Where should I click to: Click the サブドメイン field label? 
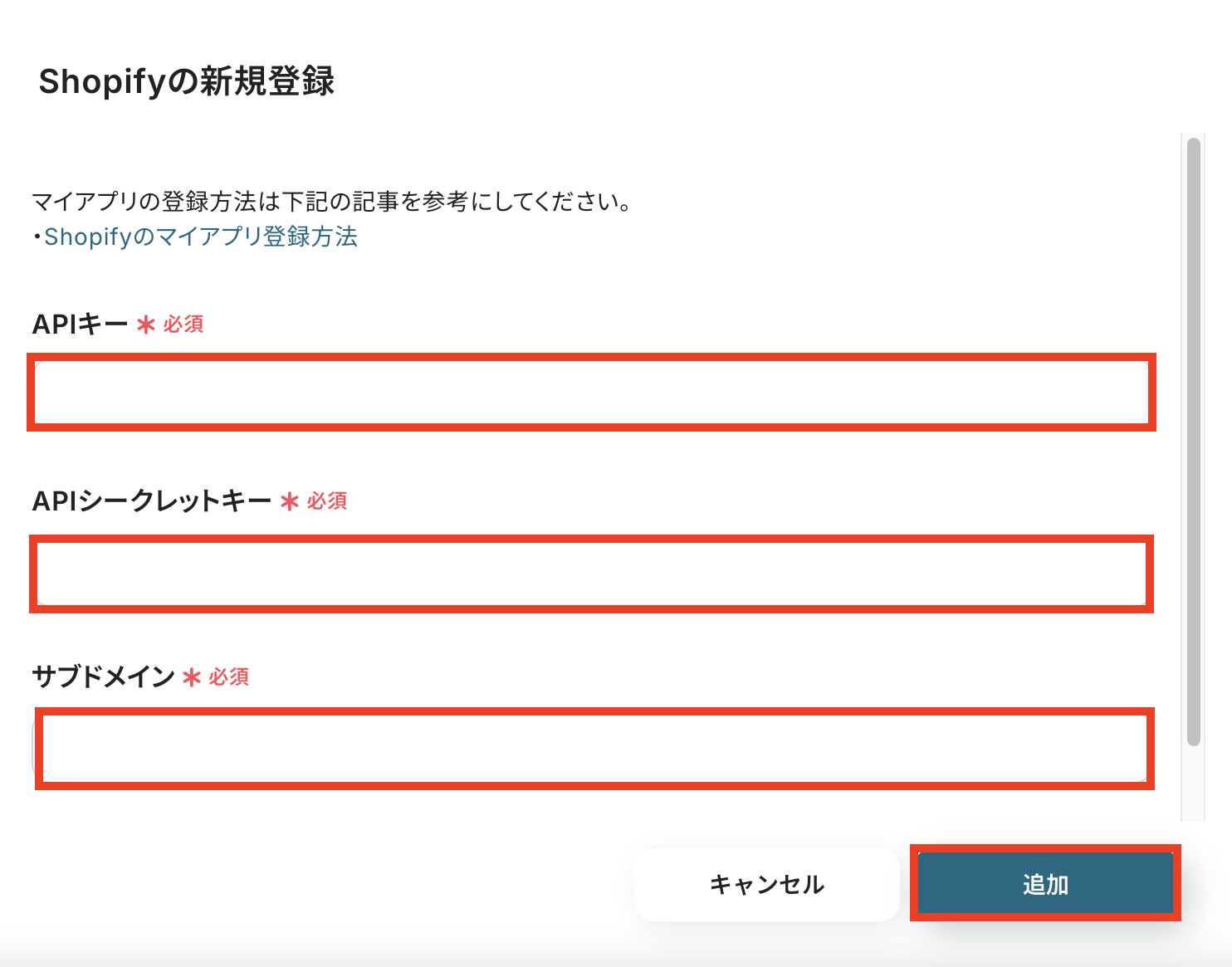103,677
